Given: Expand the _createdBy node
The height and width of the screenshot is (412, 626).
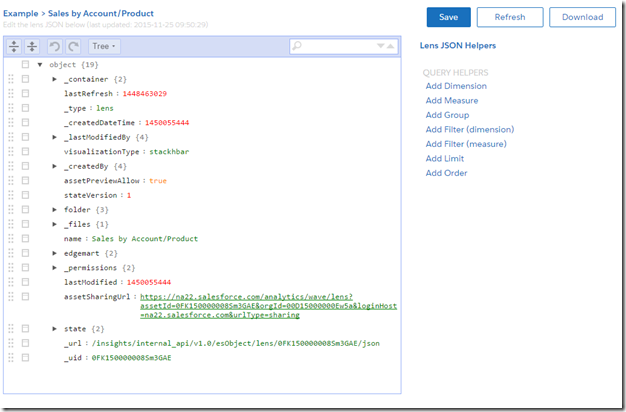Looking at the screenshot, I should click(54, 166).
